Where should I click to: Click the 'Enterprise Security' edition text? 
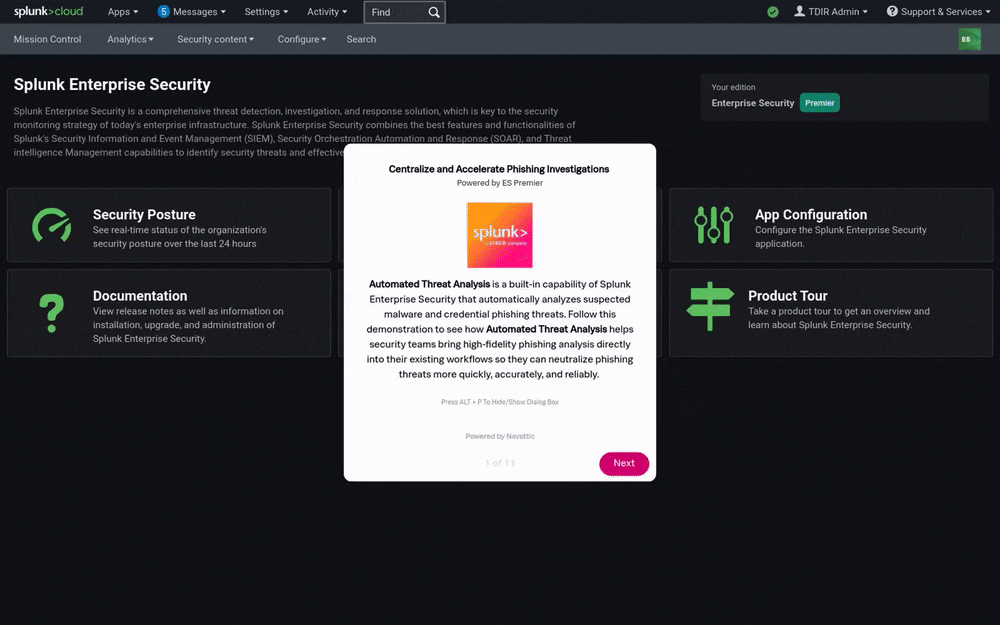point(753,103)
